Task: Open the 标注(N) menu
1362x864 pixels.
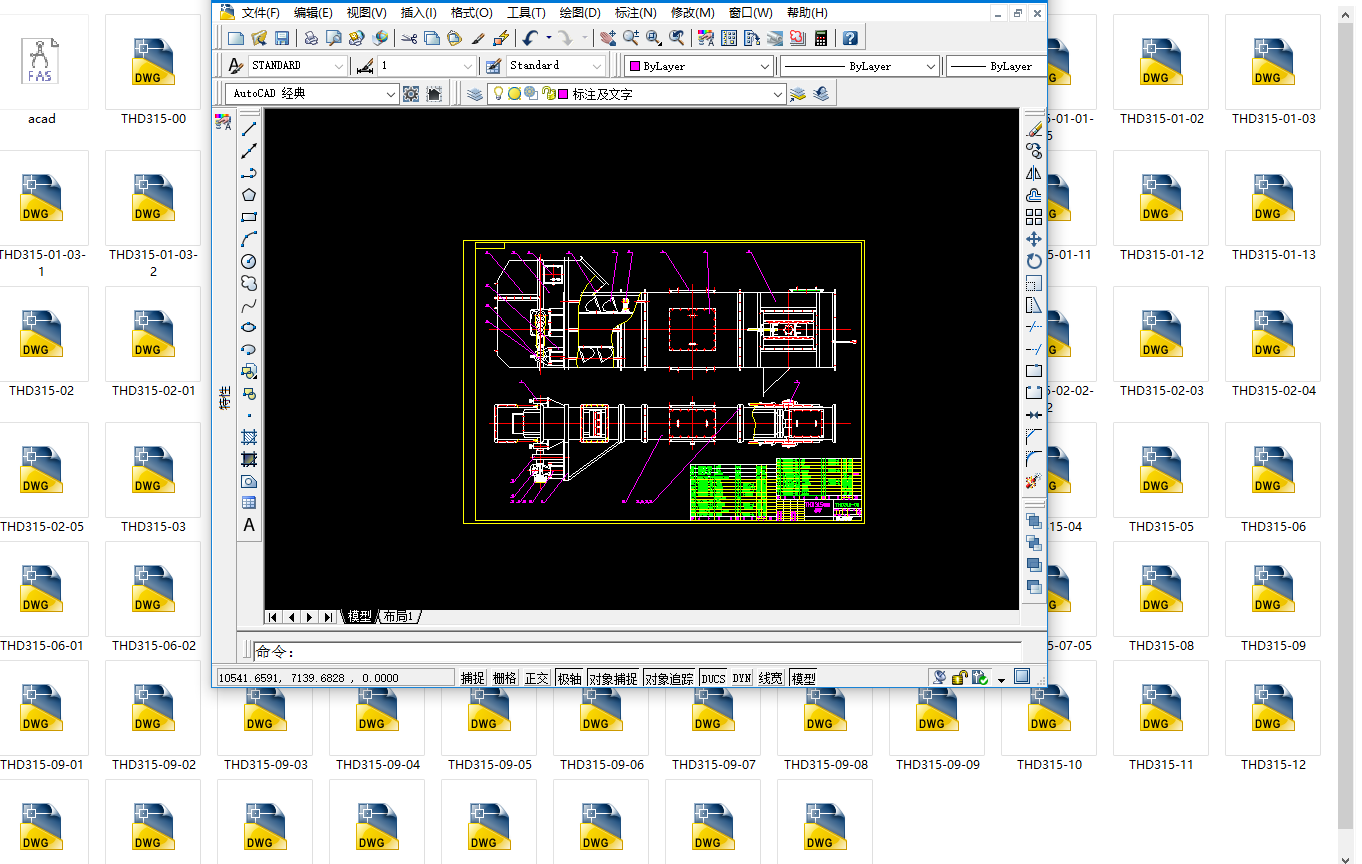Action: pos(636,13)
